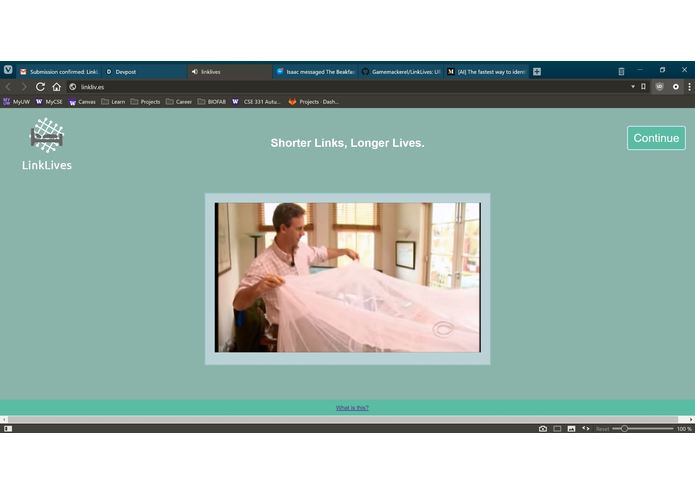Image resolution: width=695 pixels, height=494 pixels.
Task: Switch to Devpost tab
Action: 144,72
